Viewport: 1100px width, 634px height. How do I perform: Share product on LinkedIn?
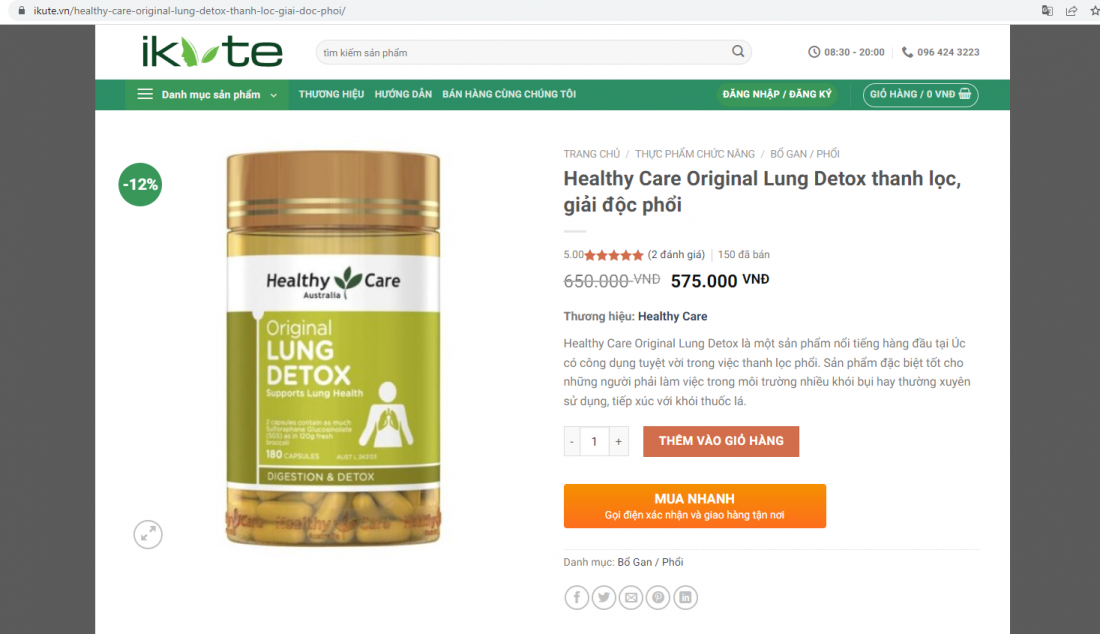point(685,598)
